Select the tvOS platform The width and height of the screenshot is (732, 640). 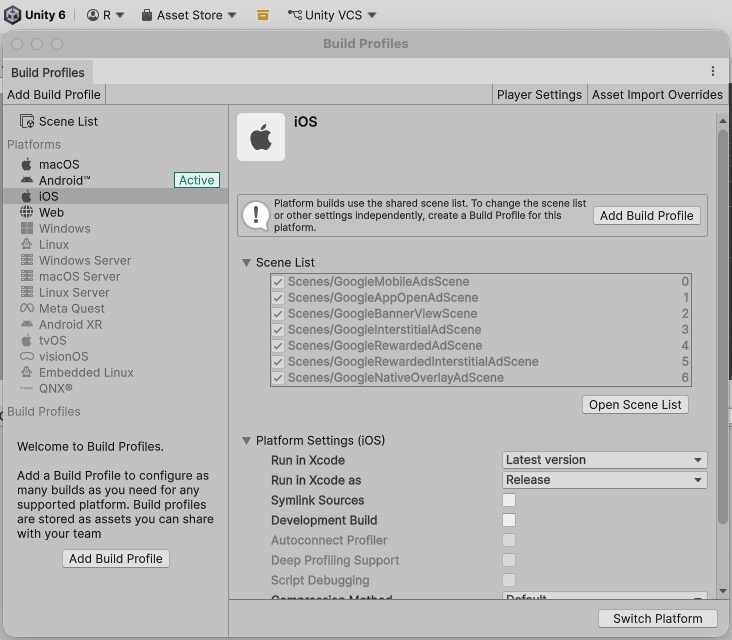(115, 340)
